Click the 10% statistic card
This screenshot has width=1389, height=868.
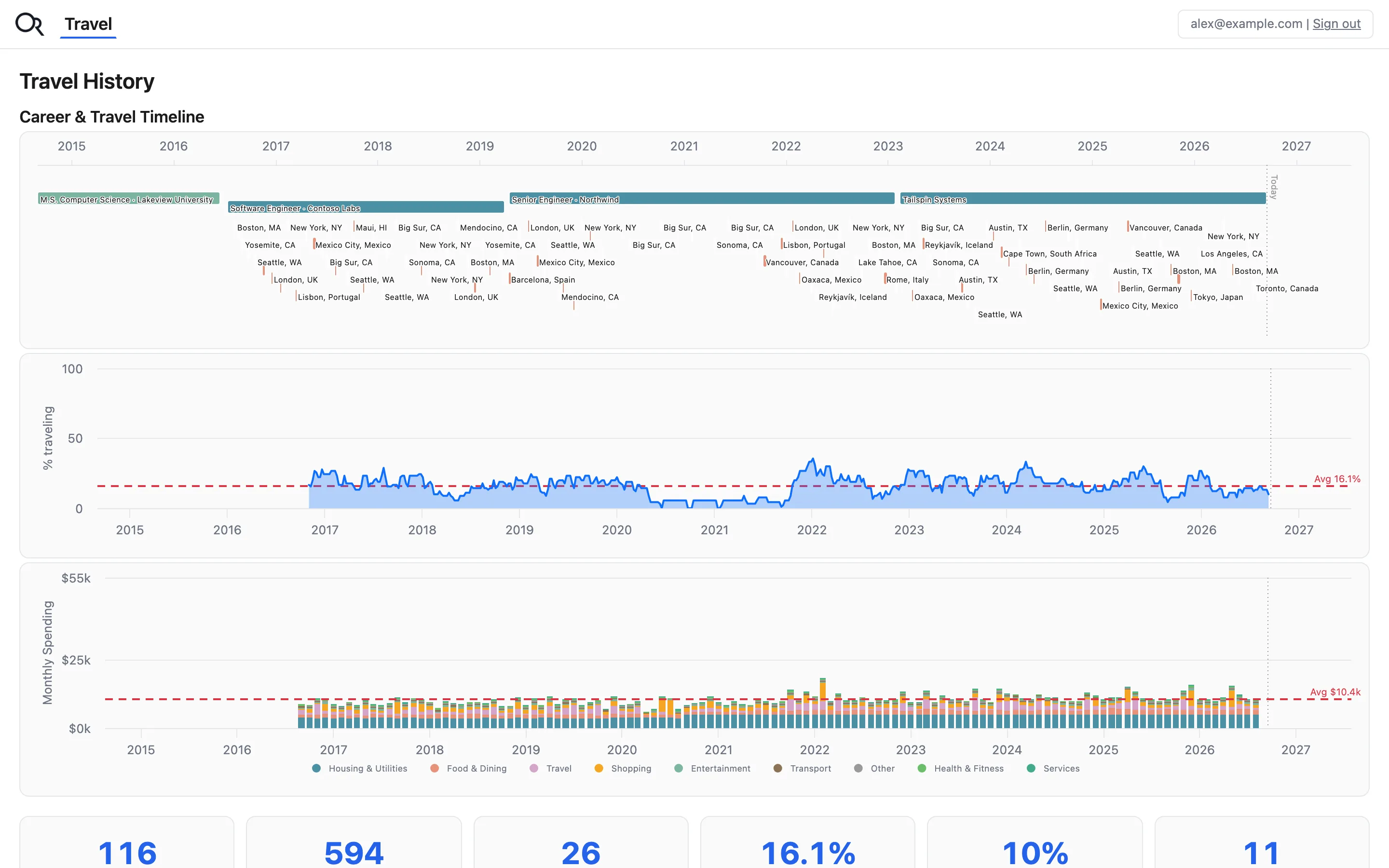click(1035, 842)
